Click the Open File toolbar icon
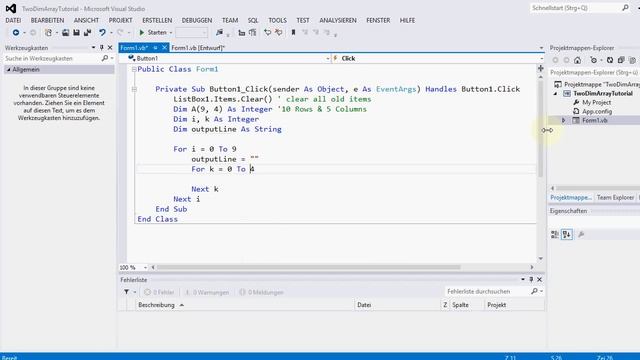Image resolution: width=640 pixels, height=360 pixels. coord(65,32)
